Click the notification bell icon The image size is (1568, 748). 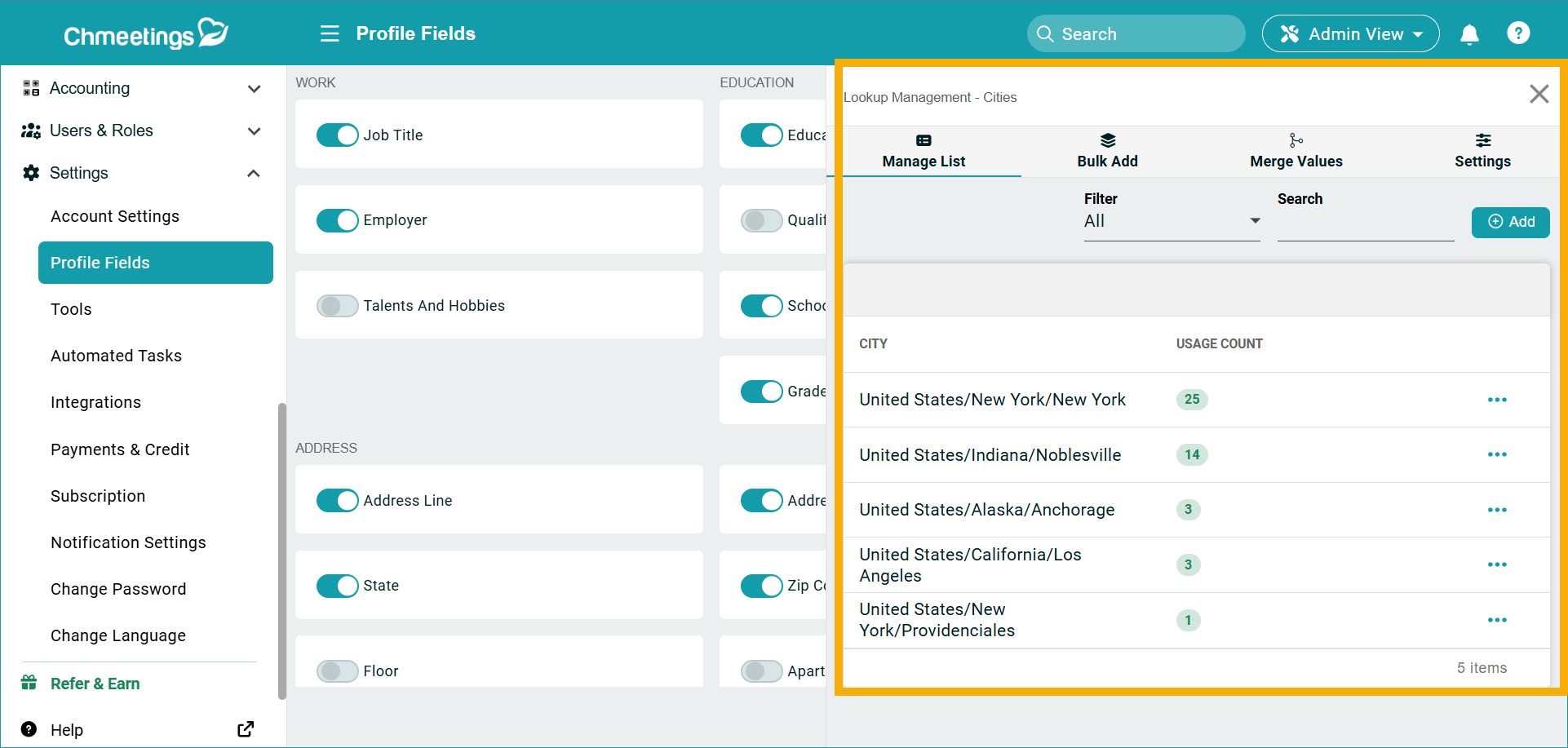1469,34
